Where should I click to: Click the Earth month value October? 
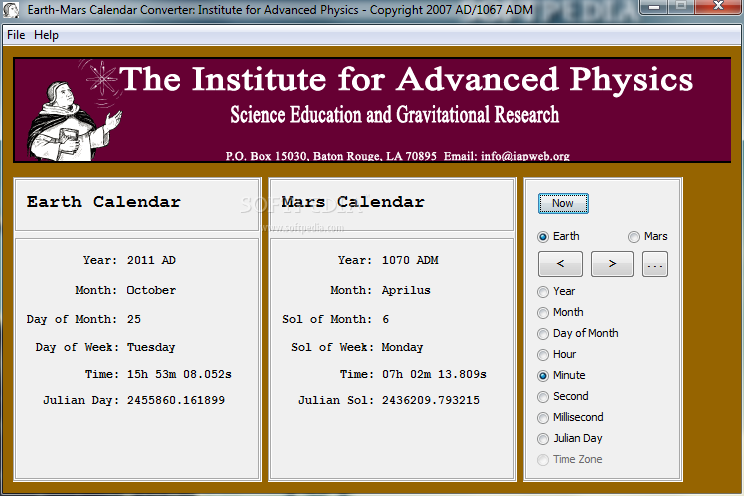pyautogui.click(x=151, y=290)
